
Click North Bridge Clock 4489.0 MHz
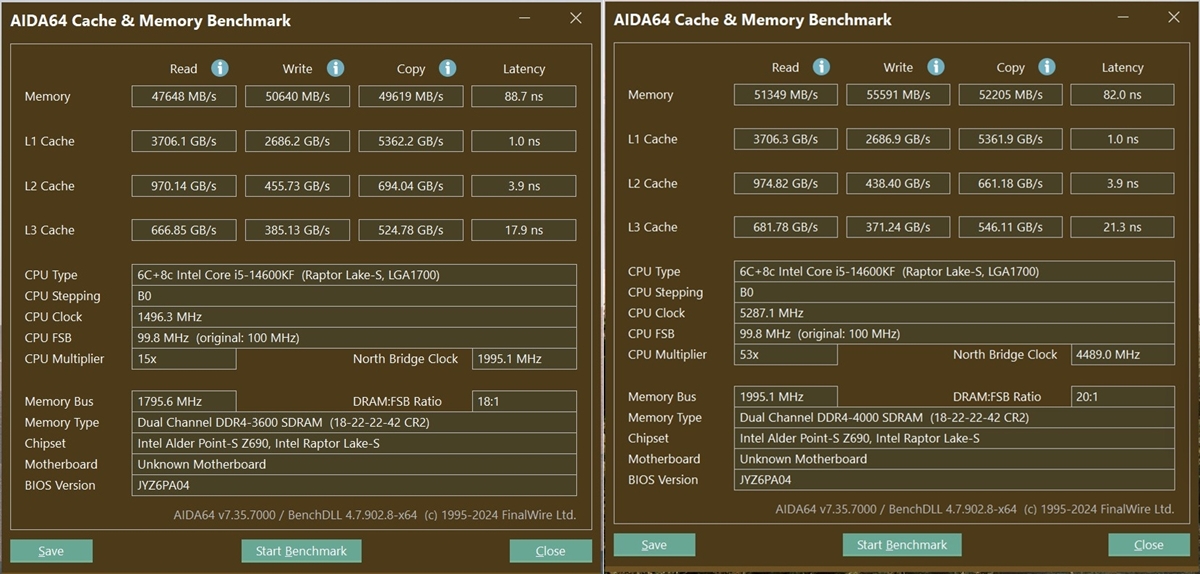pos(1123,355)
